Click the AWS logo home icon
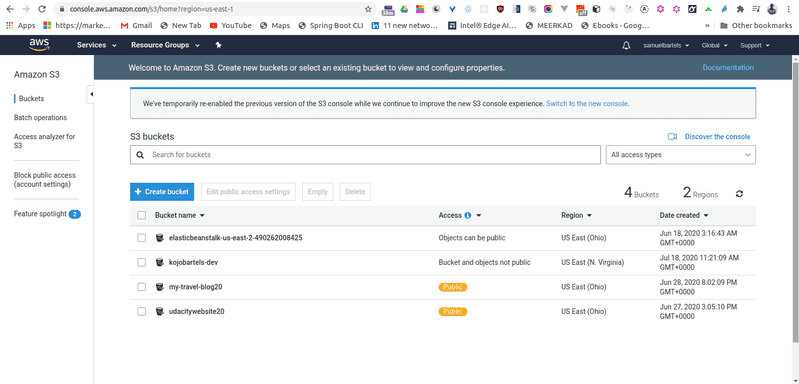Image resolution: width=799 pixels, height=384 pixels. tap(39, 45)
